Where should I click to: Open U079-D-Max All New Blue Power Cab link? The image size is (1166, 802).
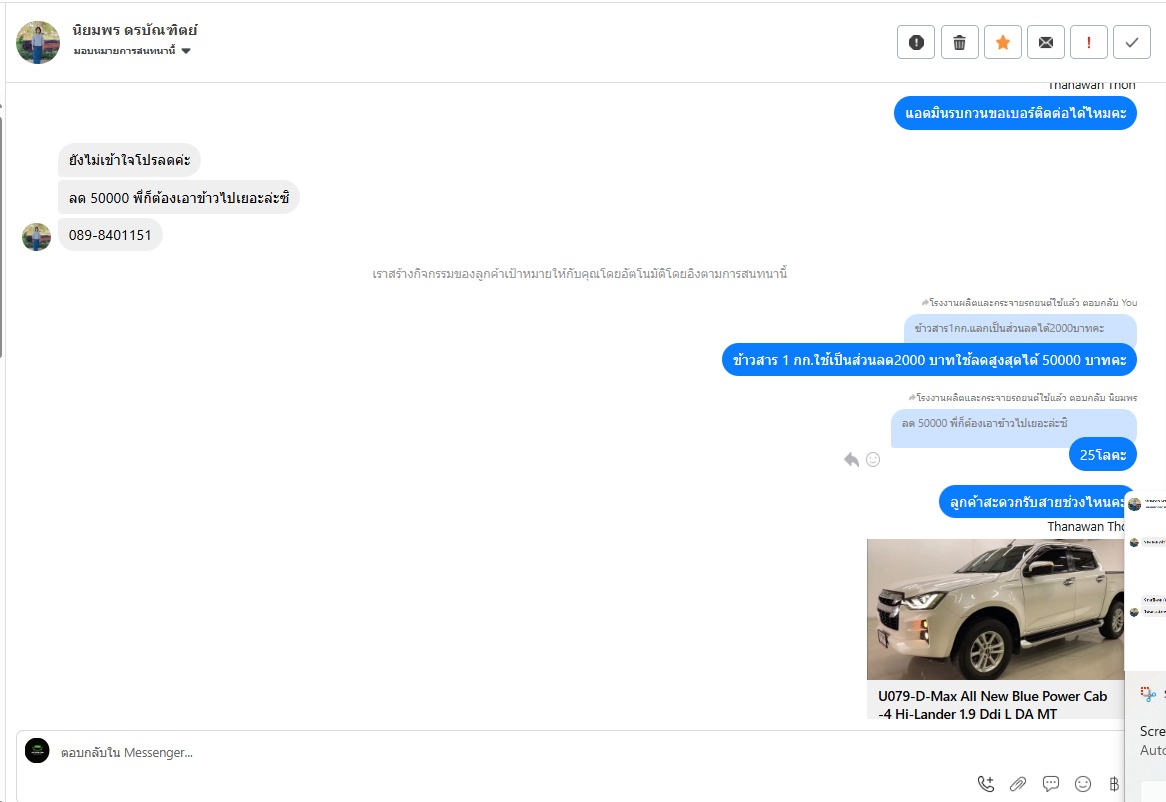pyautogui.click(x=992, y=705)
